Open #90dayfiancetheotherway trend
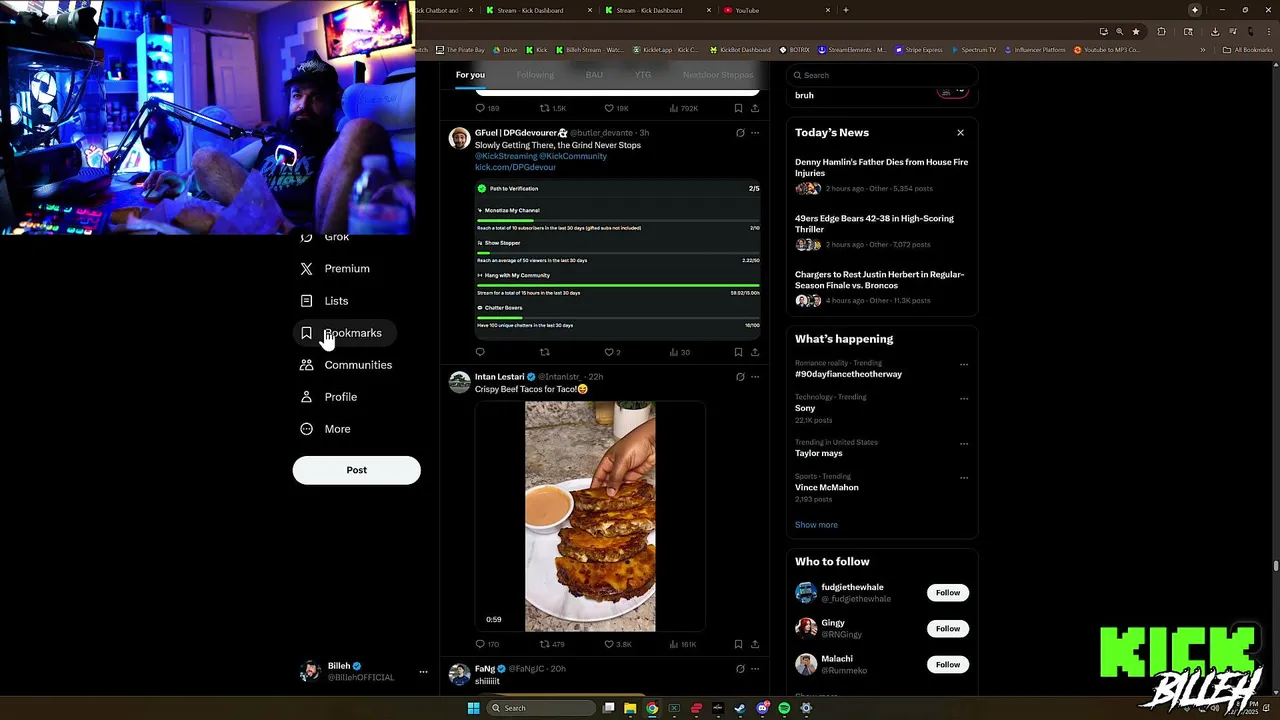Screen dimensions: 1280x720 coord(848,374)
